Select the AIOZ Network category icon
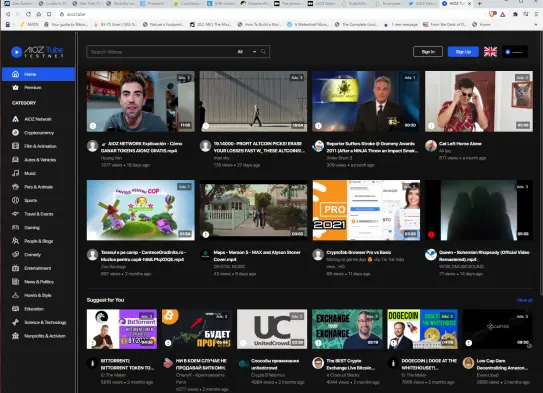This screenshot has width=543, height=393. coord(16,119)
